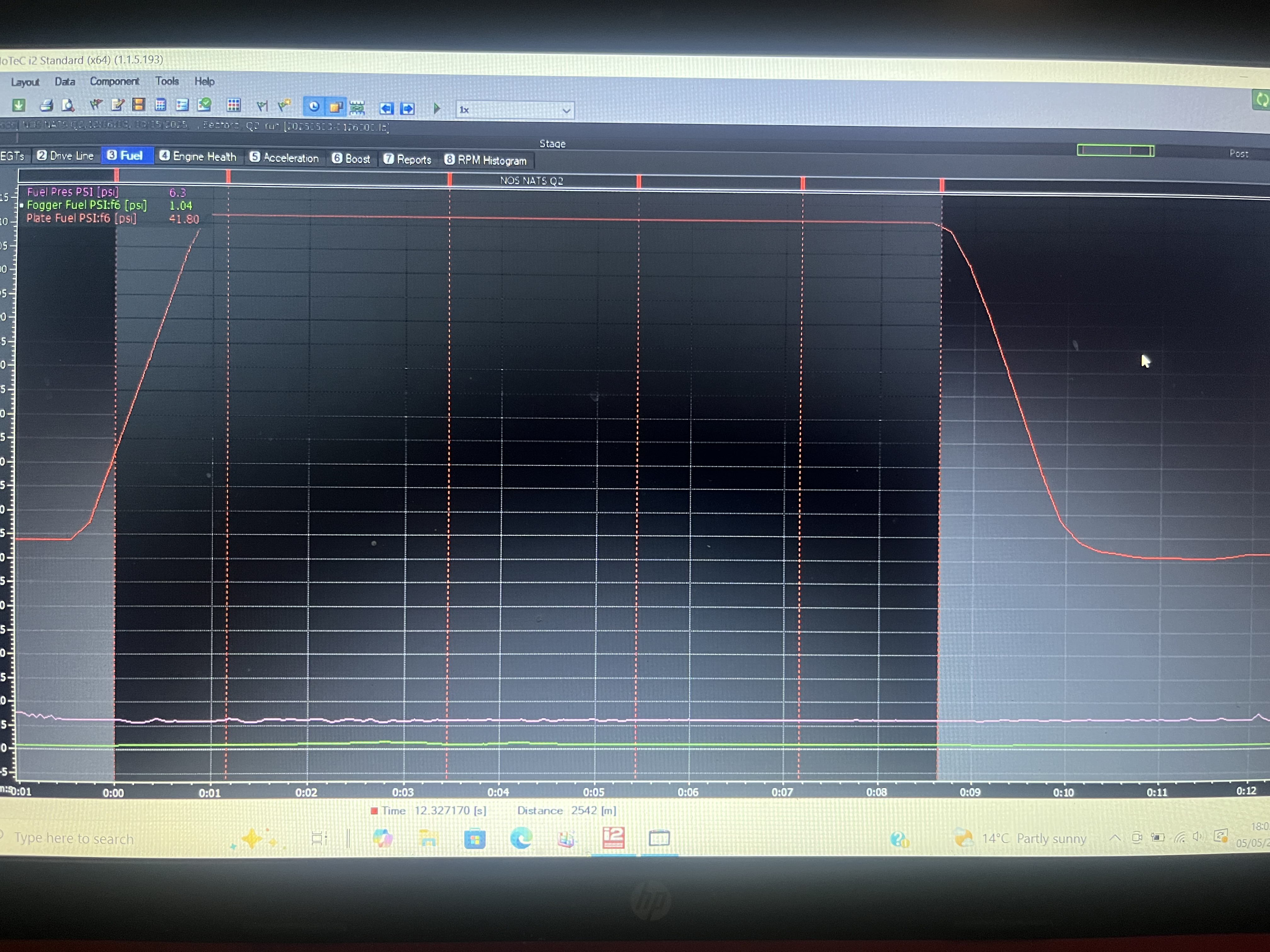Select Plate Fuel PSI:f6 channel legend
The width and height of the screenshot is (1270, 952).
pos(82,218)
